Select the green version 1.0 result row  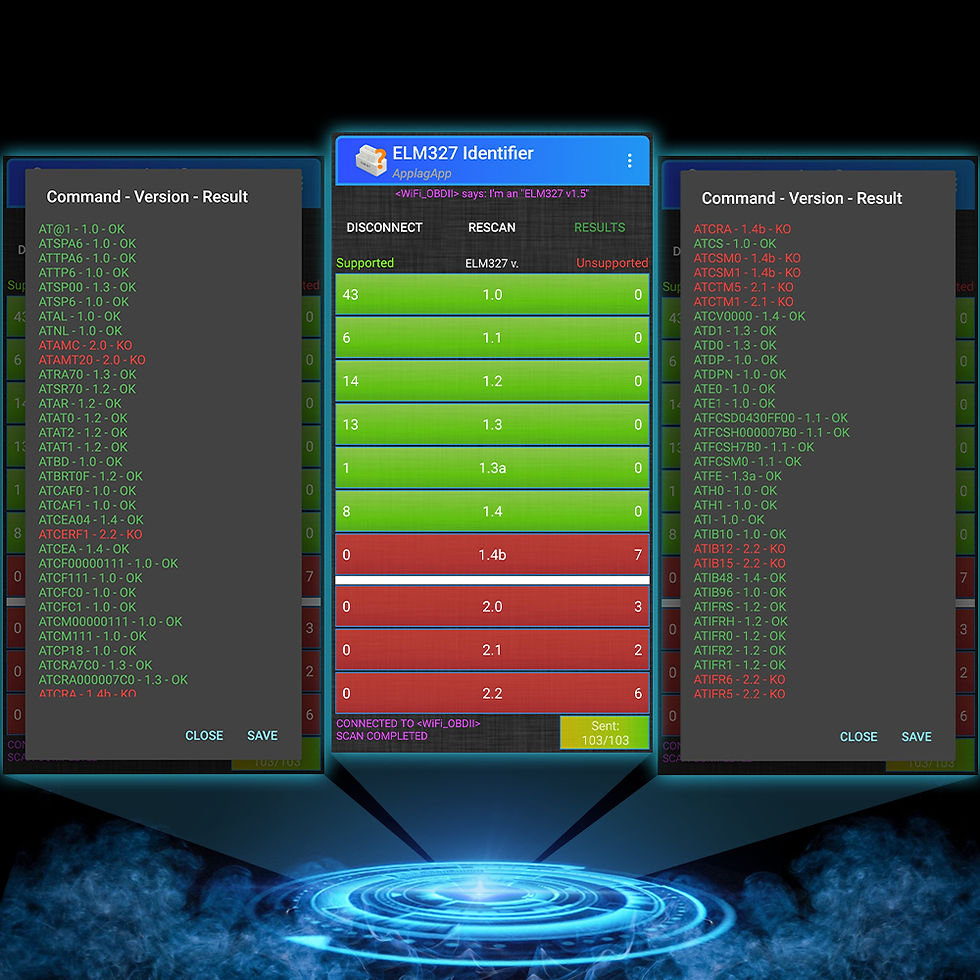[492, 294]
